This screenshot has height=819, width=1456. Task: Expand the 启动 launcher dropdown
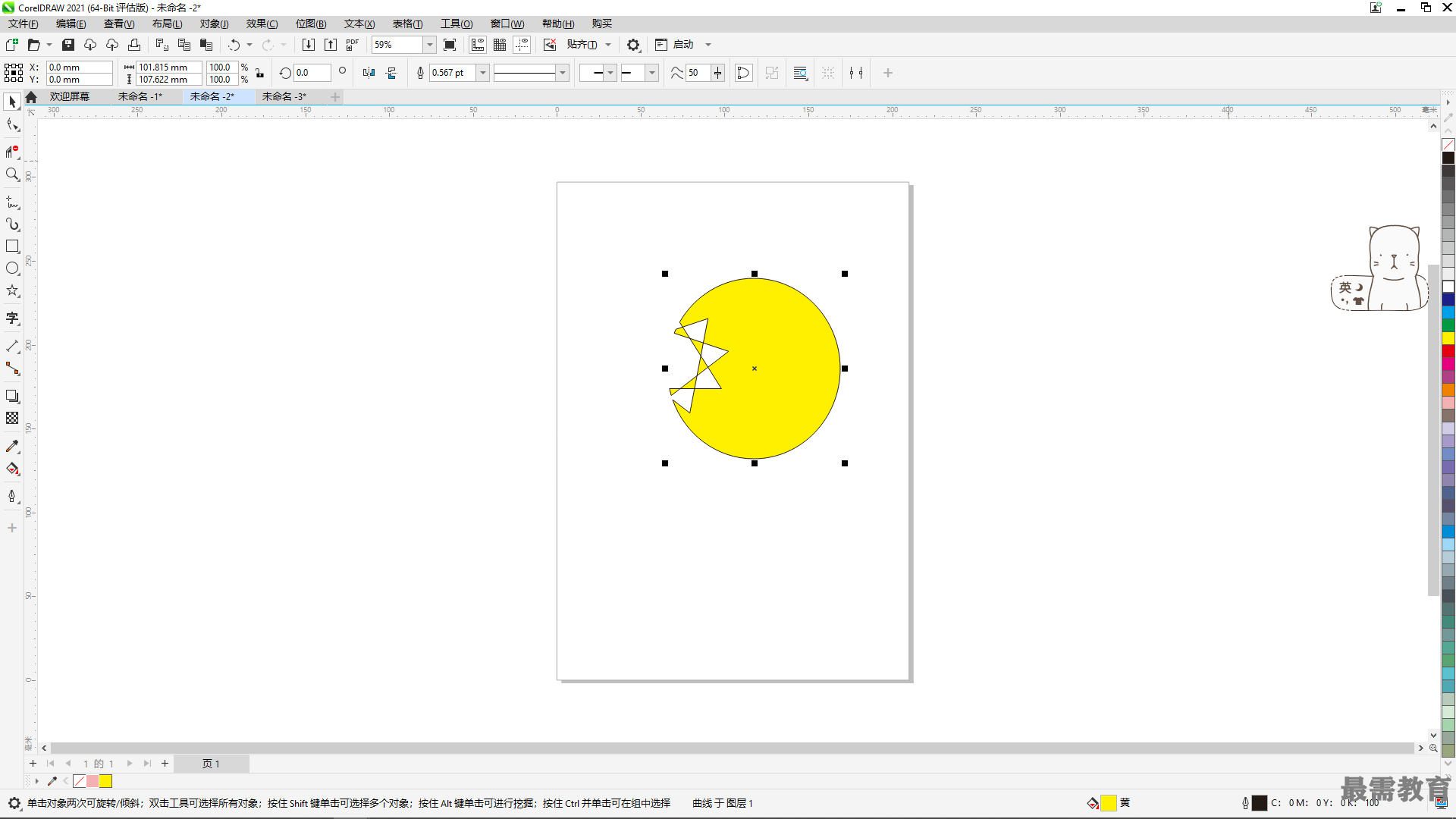tap(708, 45)
